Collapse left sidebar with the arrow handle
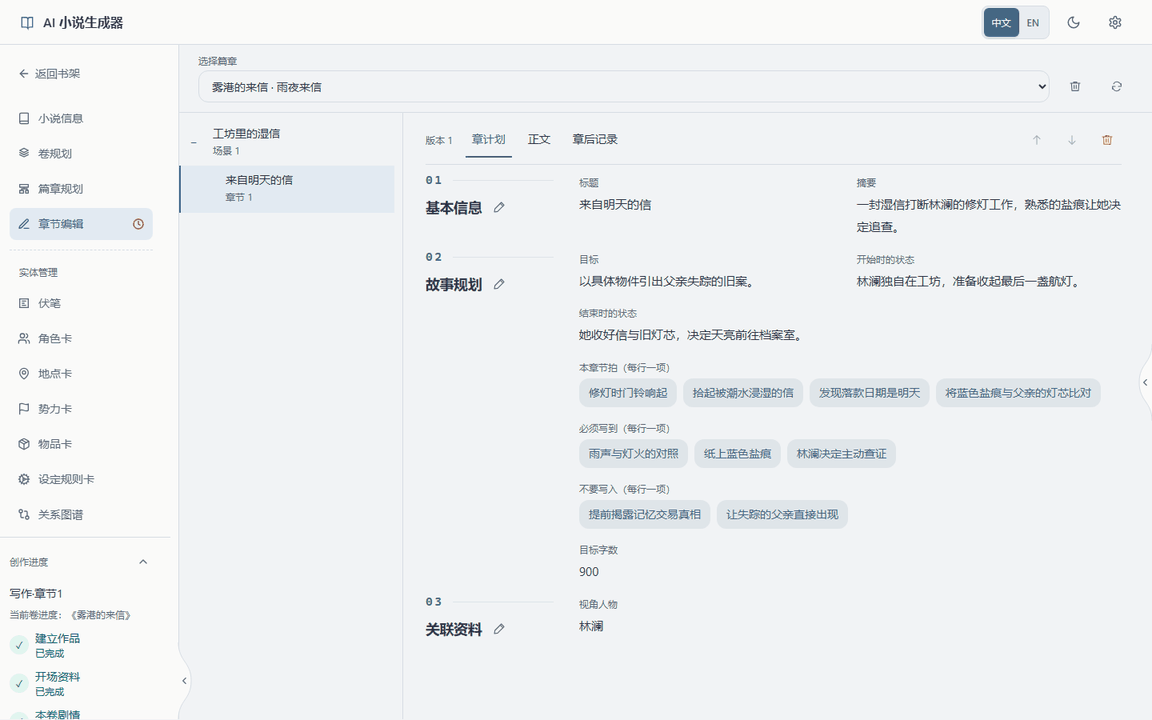The height and width of the screenshot is (720, 1152). [x=184, y=681]
